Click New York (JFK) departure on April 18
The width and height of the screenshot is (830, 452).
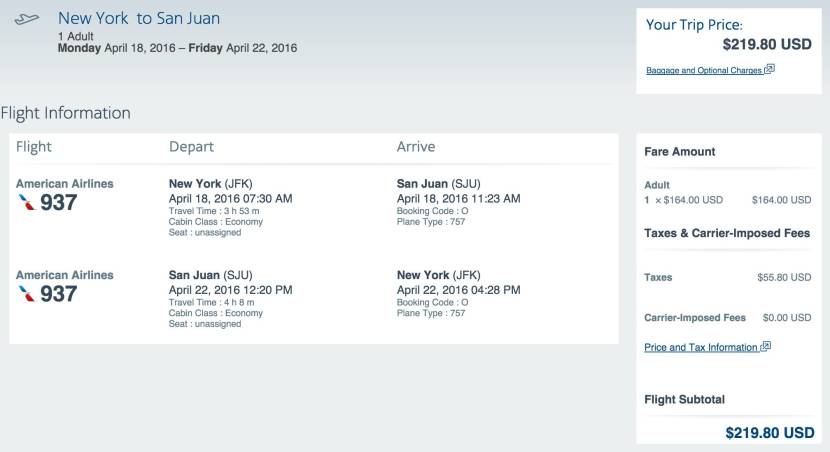click(x=211, y=184)
